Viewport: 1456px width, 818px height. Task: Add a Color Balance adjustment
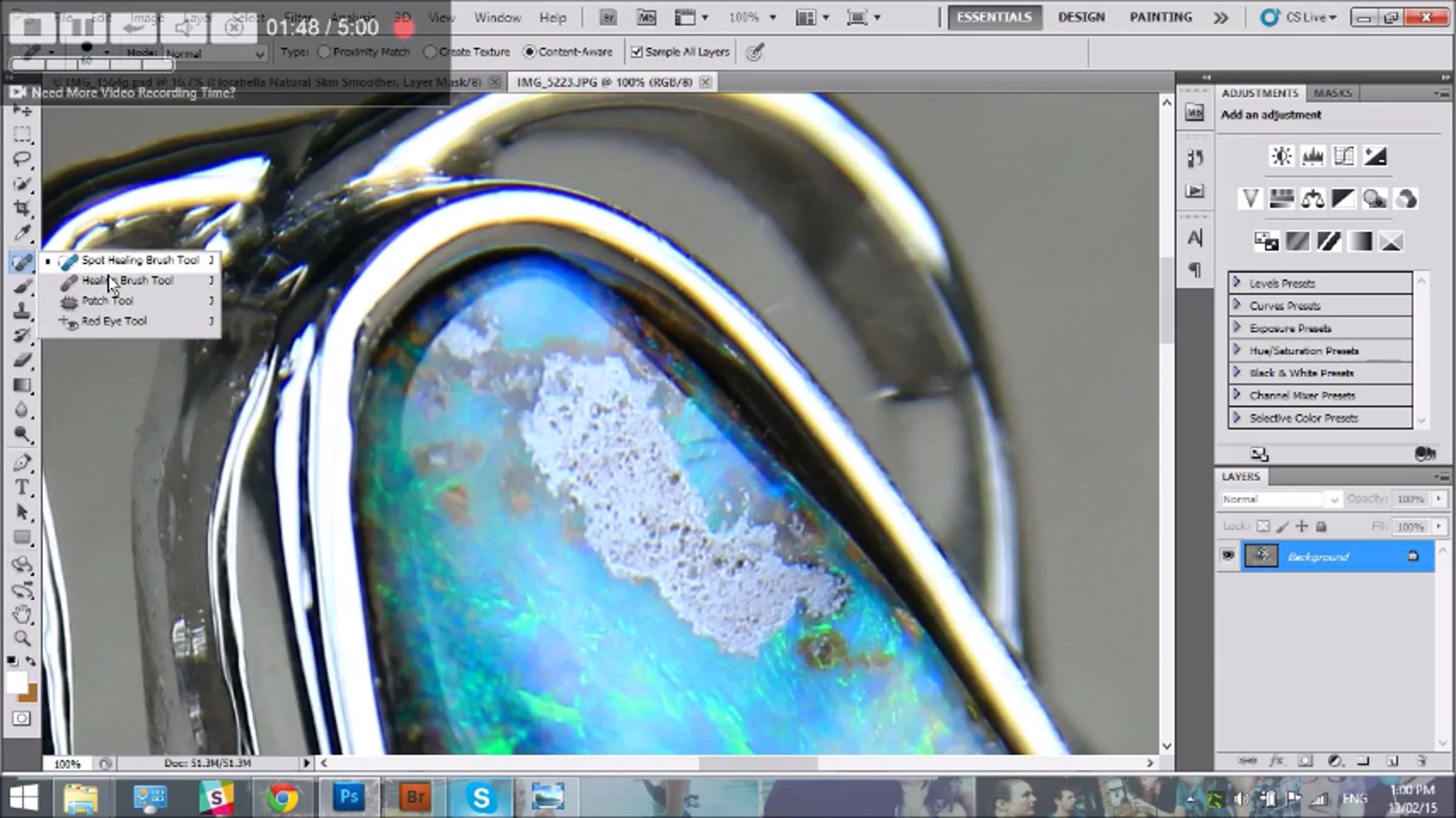(1312, 199)
